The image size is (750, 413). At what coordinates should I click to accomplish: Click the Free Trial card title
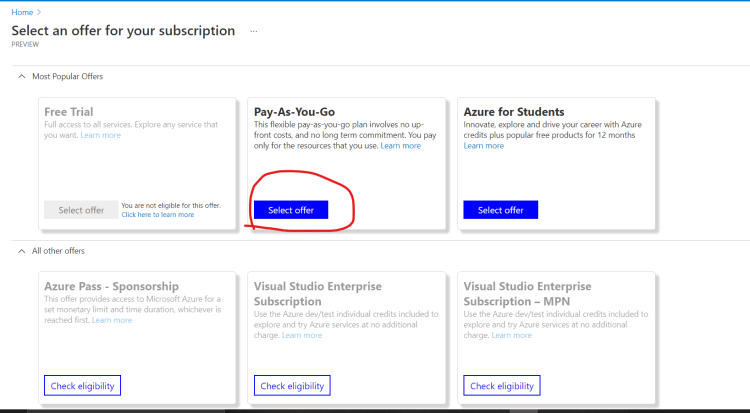click(68, 112)
